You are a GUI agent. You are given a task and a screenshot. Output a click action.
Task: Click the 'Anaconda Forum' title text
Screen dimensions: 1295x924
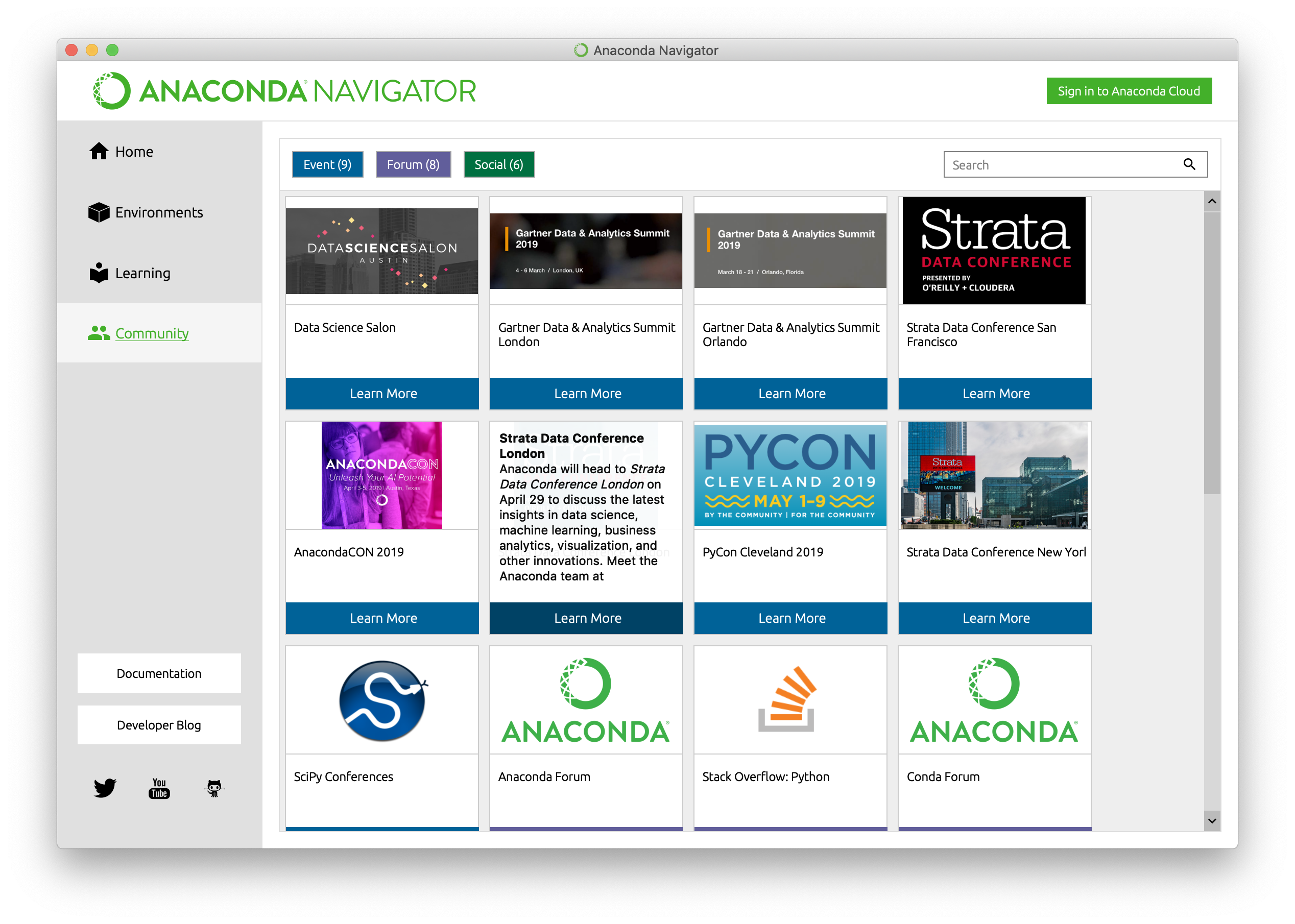(x=544, y=776)
